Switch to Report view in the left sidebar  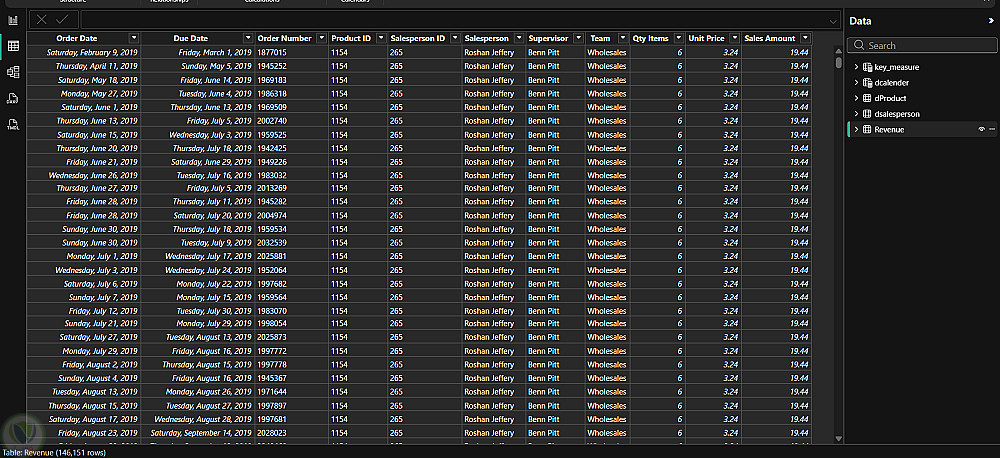point(13,20)
